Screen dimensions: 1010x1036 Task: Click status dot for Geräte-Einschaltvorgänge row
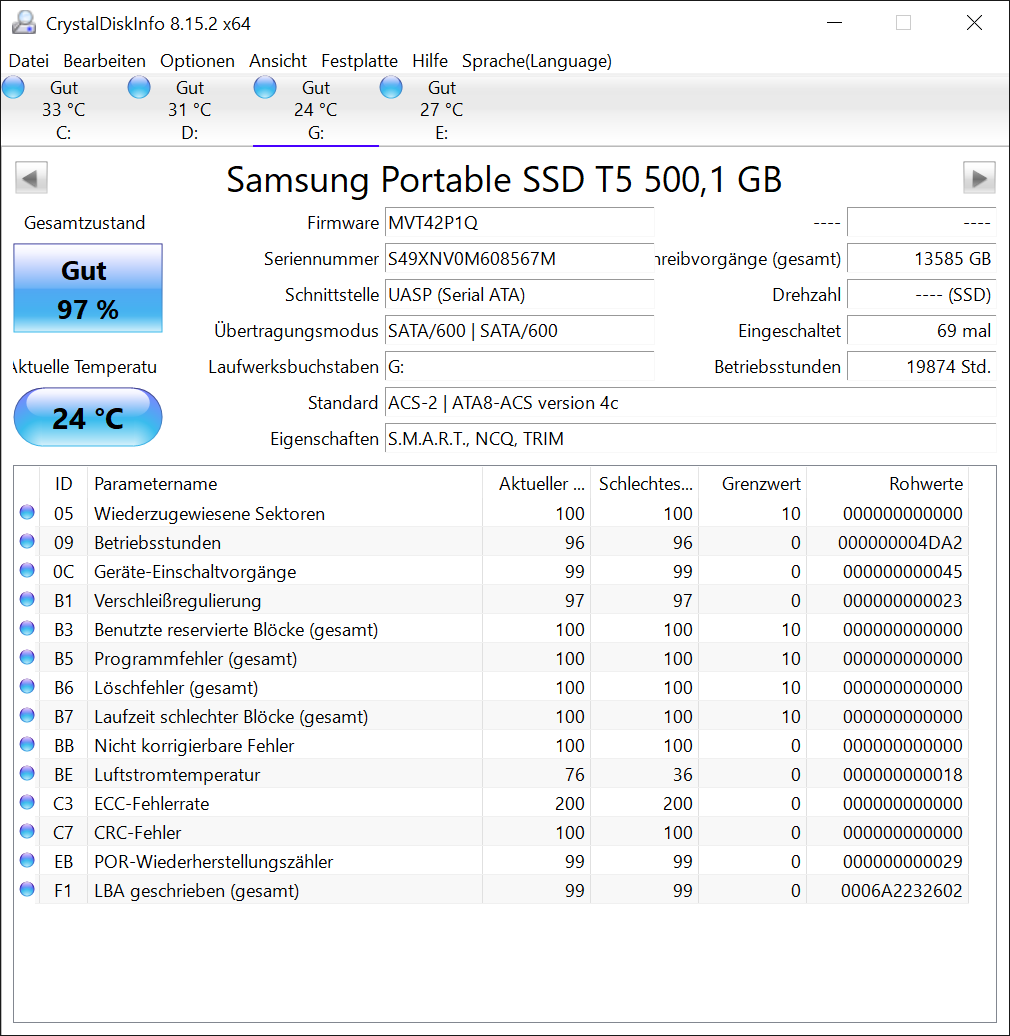[27, 570]
